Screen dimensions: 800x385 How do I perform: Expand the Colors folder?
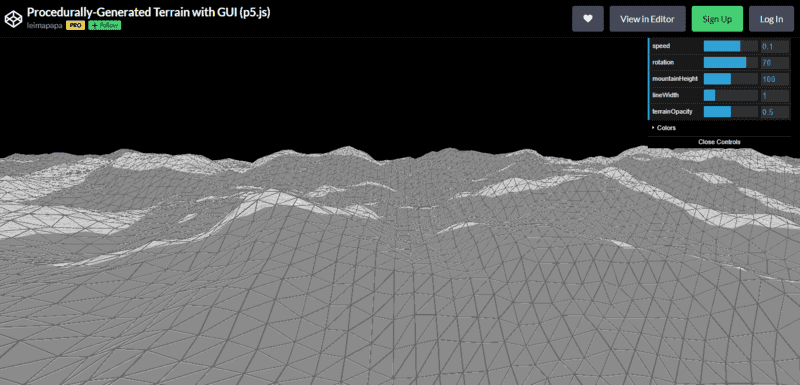click(x=719, y=128)
